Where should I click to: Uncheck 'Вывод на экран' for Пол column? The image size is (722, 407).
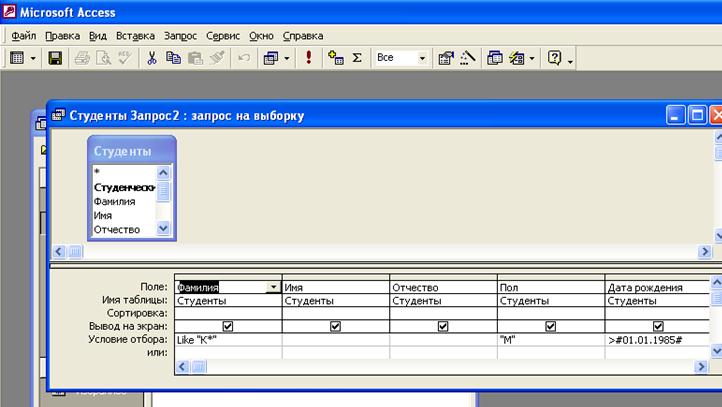click(550, 326)
